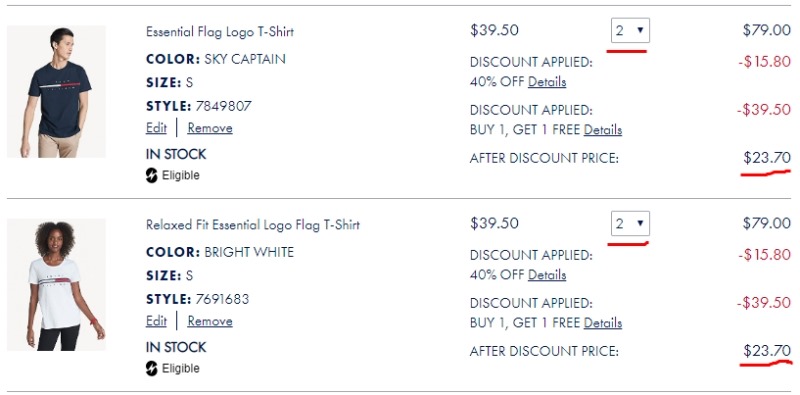View Buy 1 Get 1 Free Details, Bright White shirt
This screenshot has width=800, height=395.
603,323
